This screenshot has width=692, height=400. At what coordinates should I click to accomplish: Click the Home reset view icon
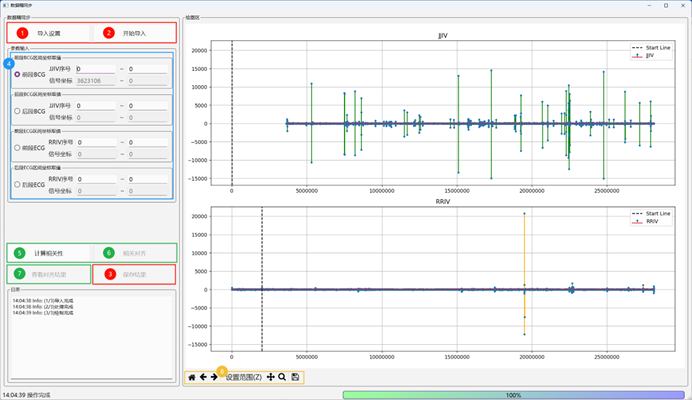tap(192, 377)
